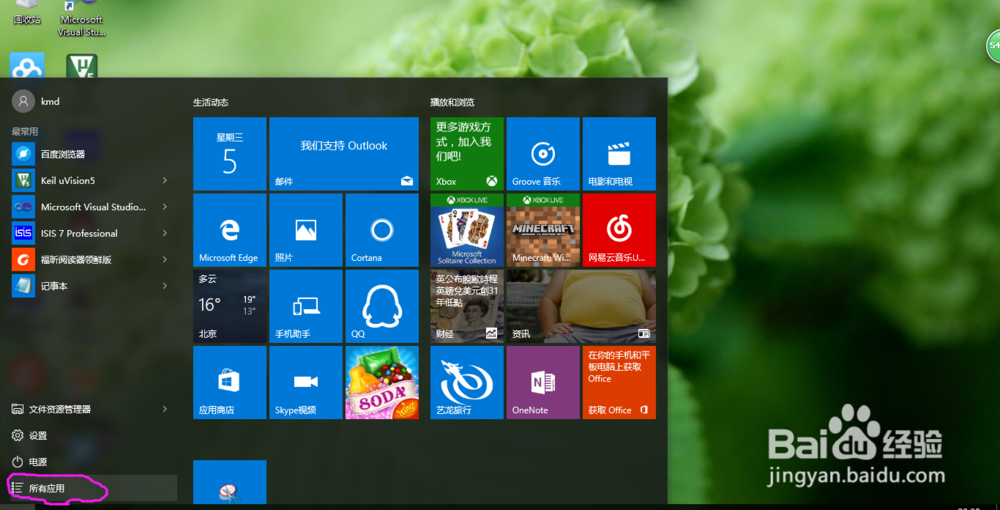The width and height of the screenshot is (1000, 510).
Task: Open the 获取 Office tile
Action: point(619,382)
